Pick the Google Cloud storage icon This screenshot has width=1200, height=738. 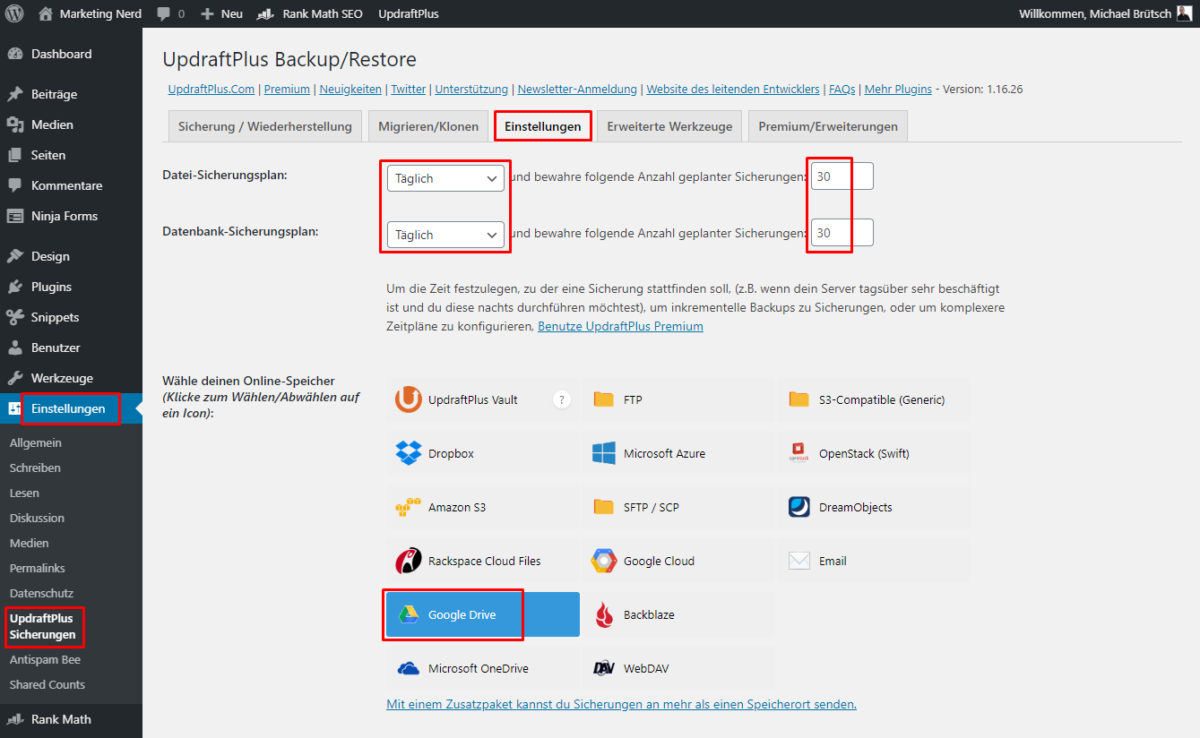coord(603,561)
